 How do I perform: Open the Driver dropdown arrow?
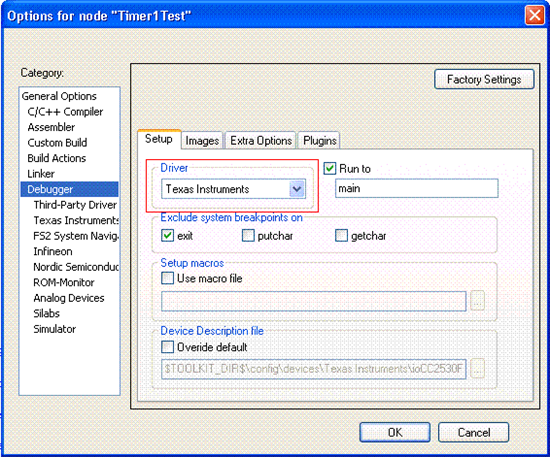297,189
